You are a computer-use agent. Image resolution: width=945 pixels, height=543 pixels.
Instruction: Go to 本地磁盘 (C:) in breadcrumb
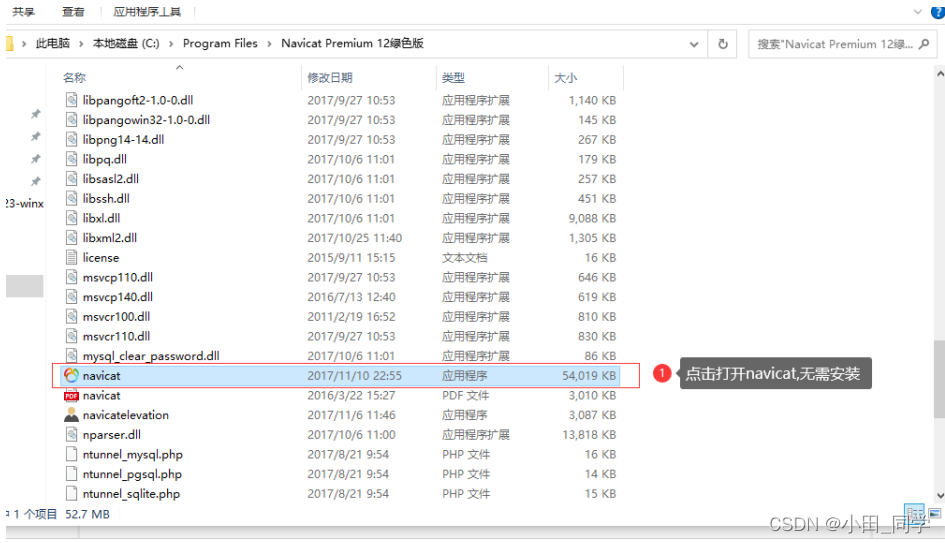coord(126,43)
